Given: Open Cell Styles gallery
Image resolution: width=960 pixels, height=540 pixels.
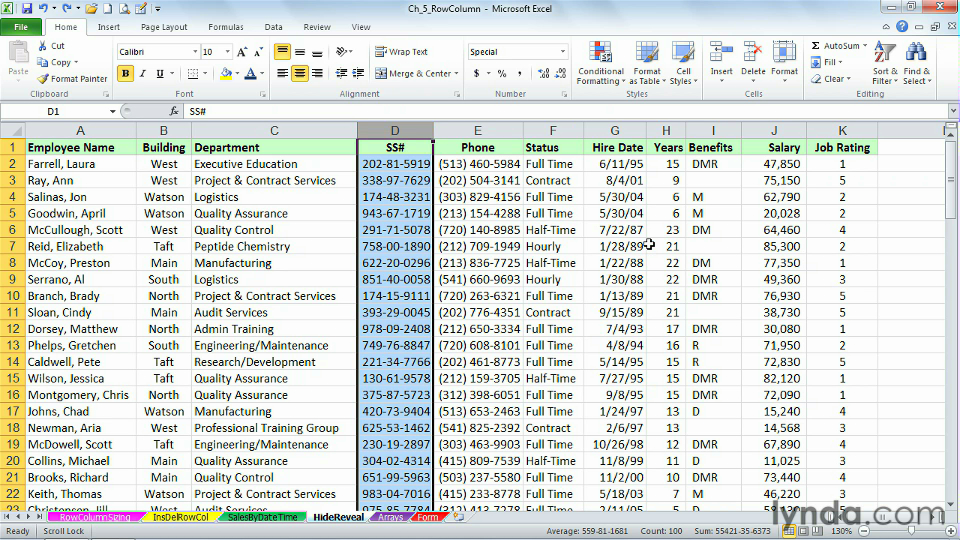Looking at the screenshot, I should coord(683,63).
